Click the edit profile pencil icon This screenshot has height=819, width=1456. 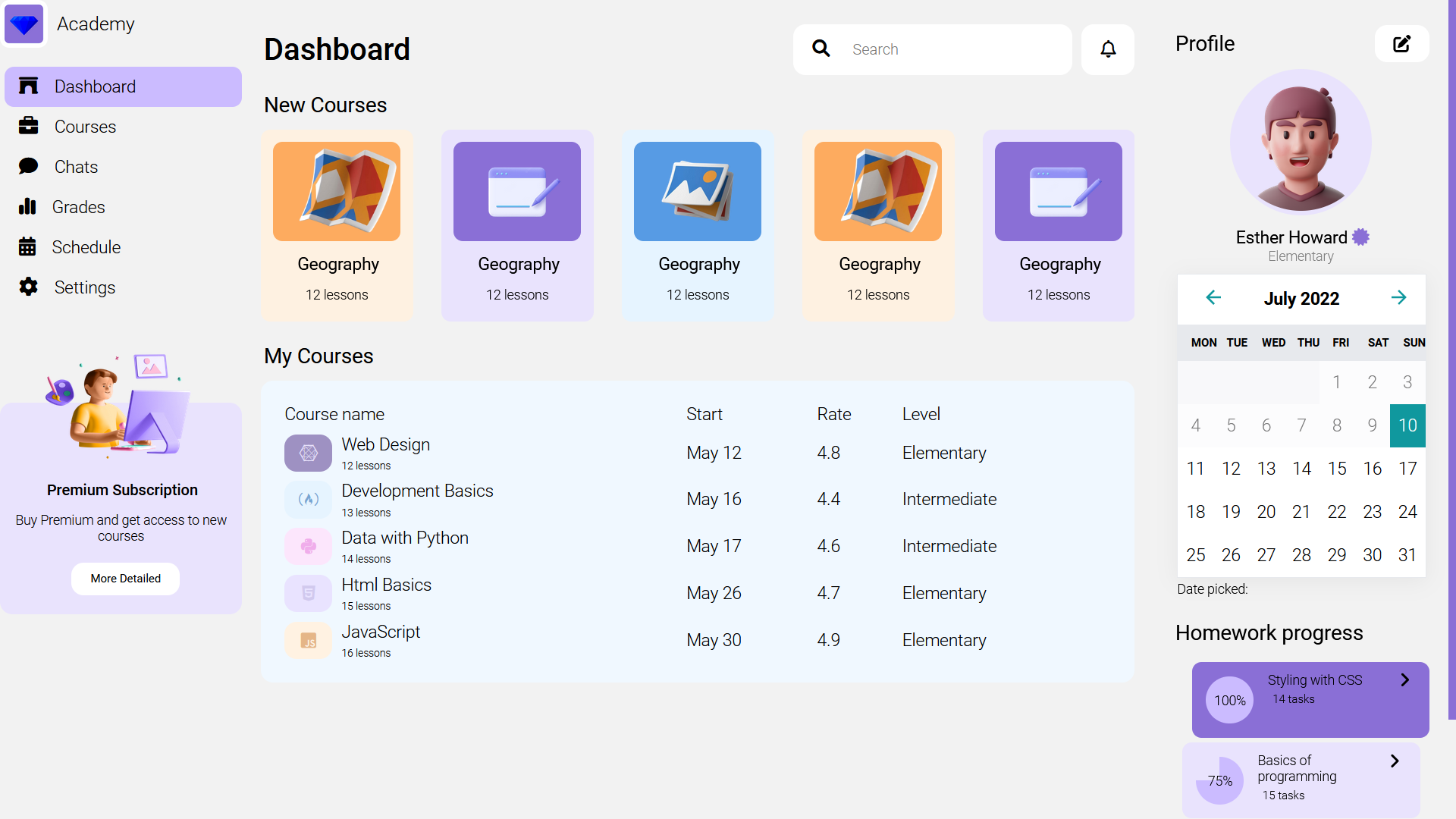point(1401,44)
